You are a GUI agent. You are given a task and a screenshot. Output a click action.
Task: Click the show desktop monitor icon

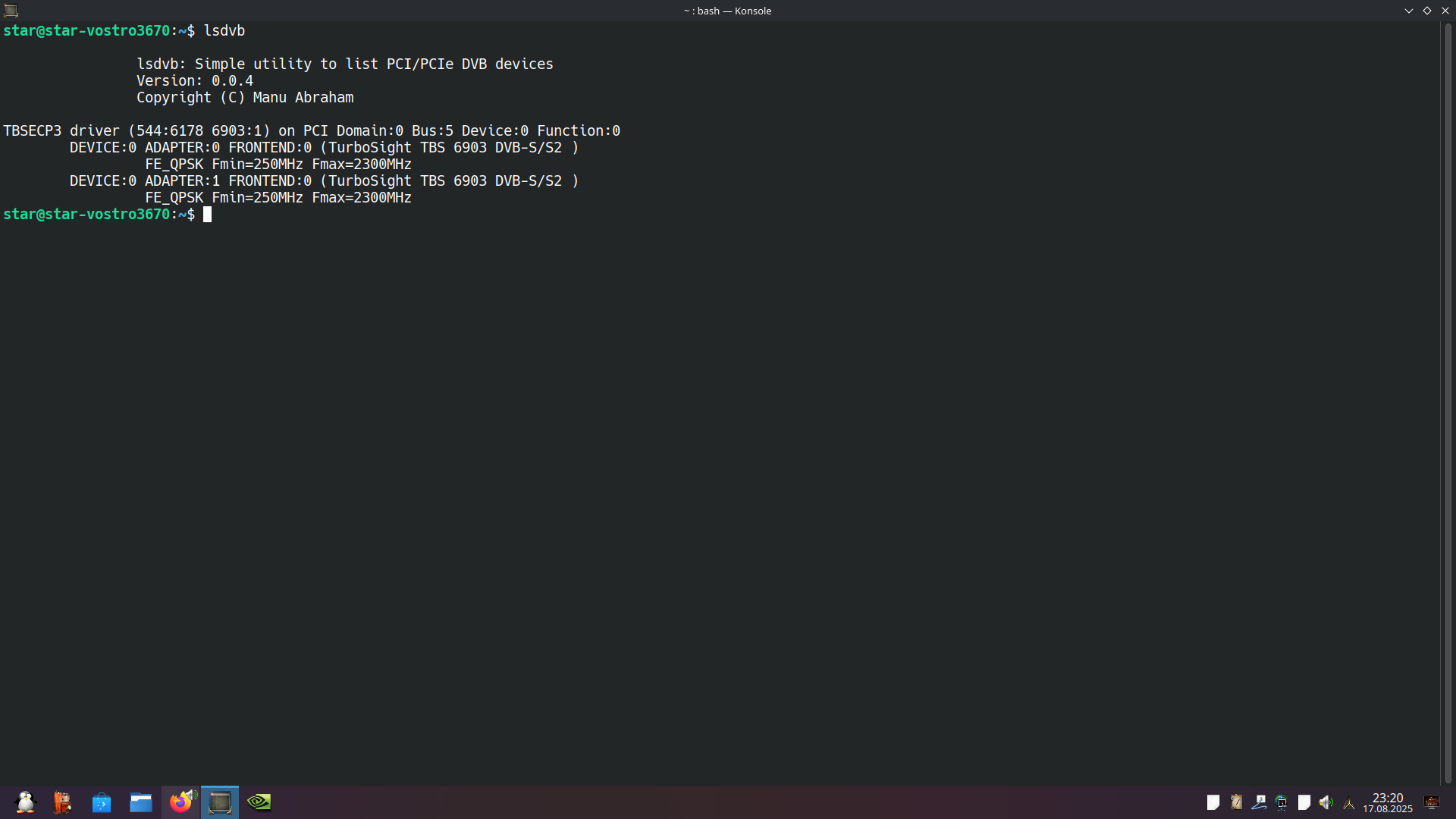pyautogui.click(x=1432, y=802)
